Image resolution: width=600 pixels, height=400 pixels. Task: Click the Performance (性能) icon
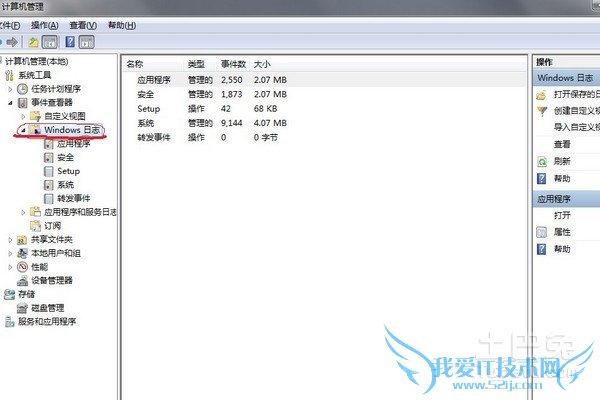pyautogui.click(x=23, y=267)
